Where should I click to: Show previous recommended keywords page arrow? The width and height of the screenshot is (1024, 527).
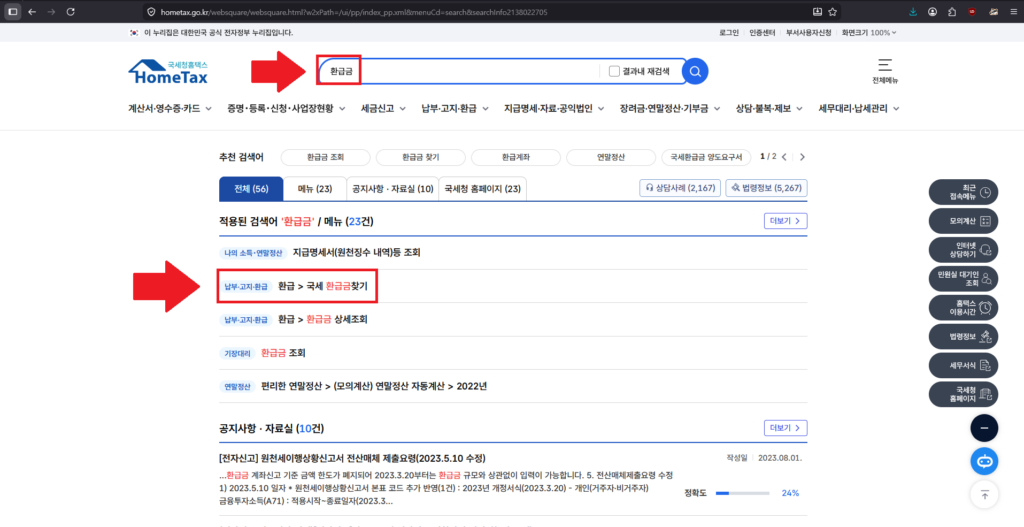pyautogui.click(x=784, y=157)
